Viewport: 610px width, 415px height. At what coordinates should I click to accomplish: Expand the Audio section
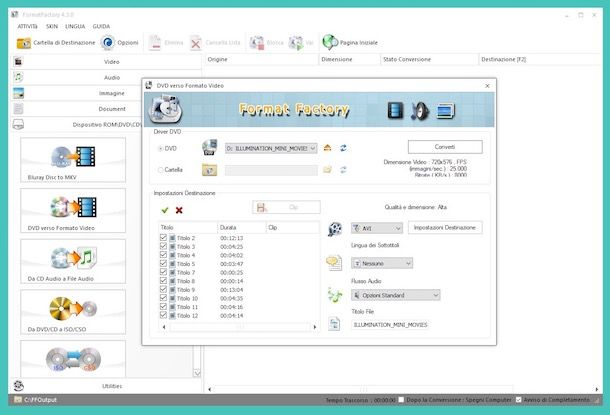pyautogui.click(x=112, y=77)
